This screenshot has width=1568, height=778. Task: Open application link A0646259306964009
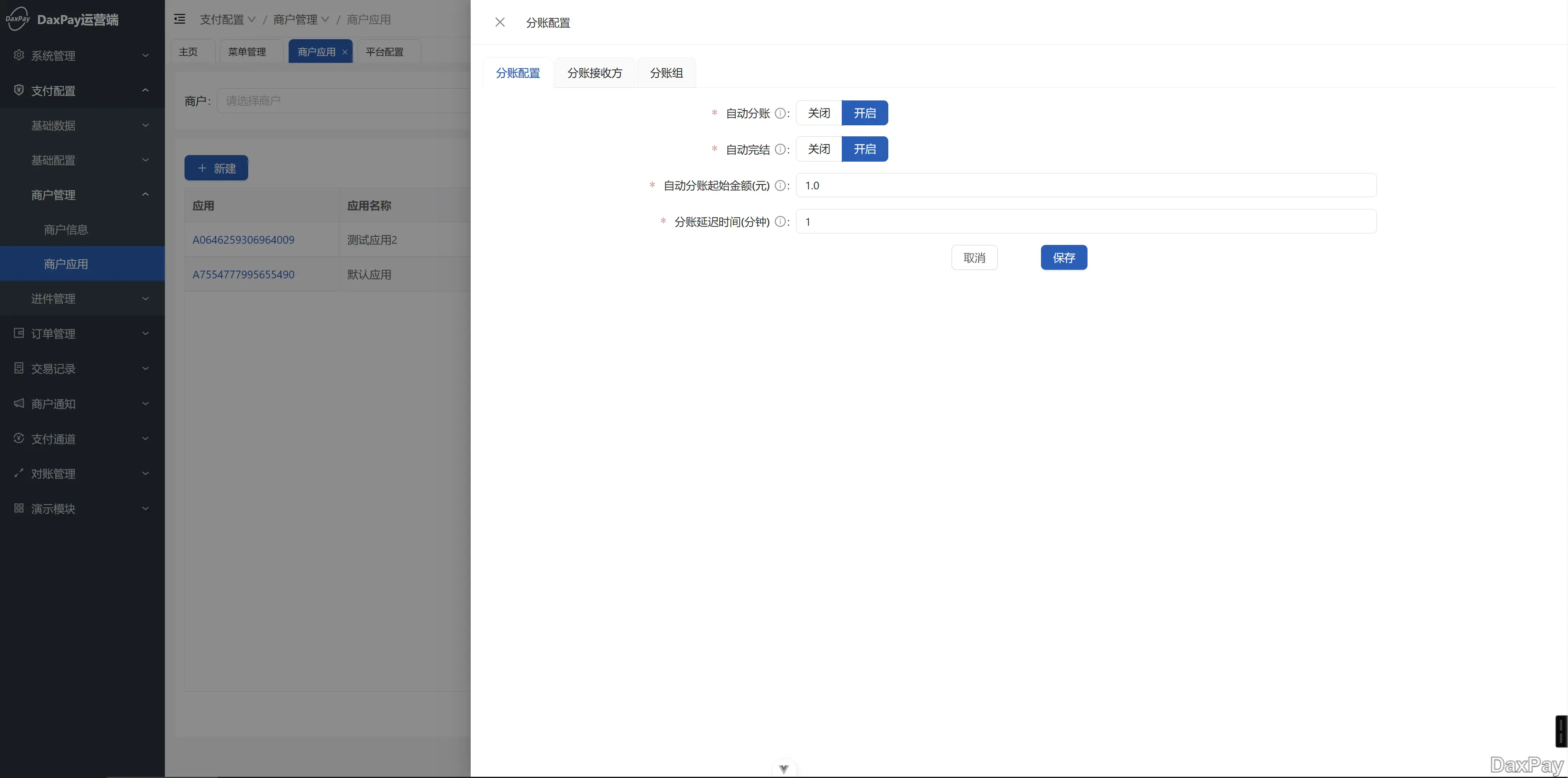click(243, 240)
